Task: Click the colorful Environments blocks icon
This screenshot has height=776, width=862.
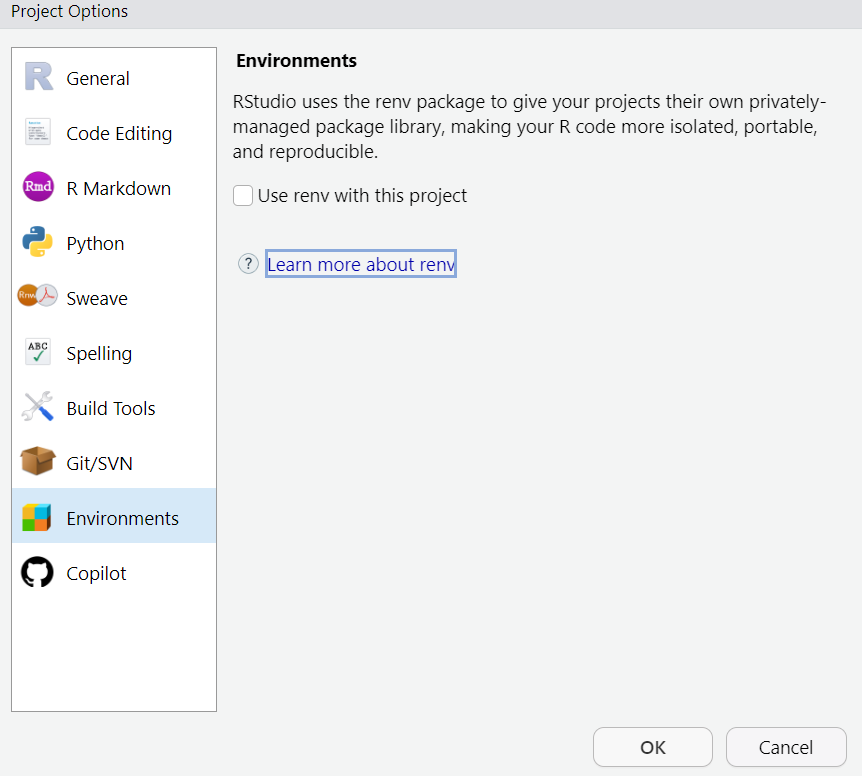Action: click(x=37, y=517)
